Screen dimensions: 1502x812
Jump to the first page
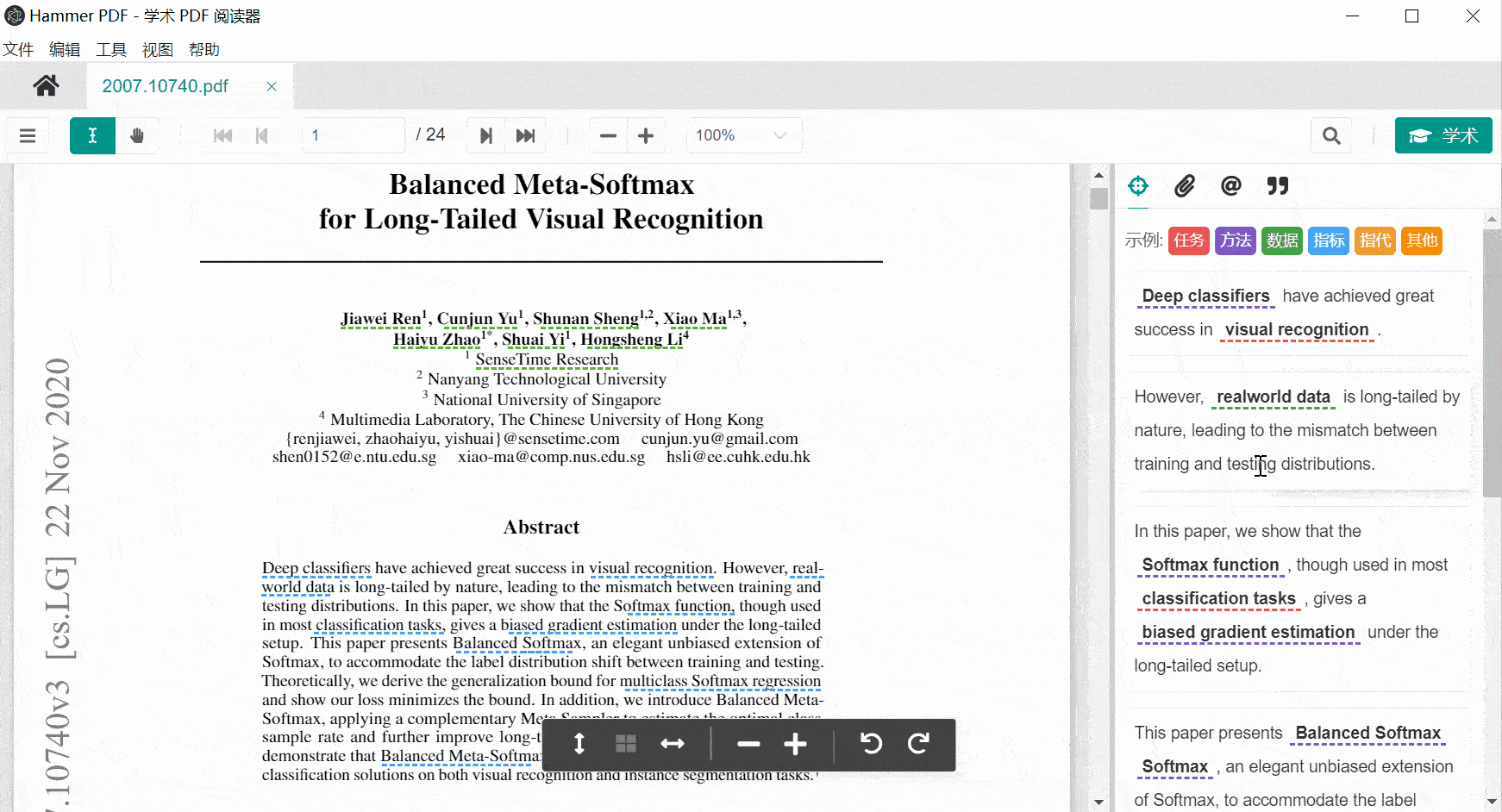[x=222, y=135]
